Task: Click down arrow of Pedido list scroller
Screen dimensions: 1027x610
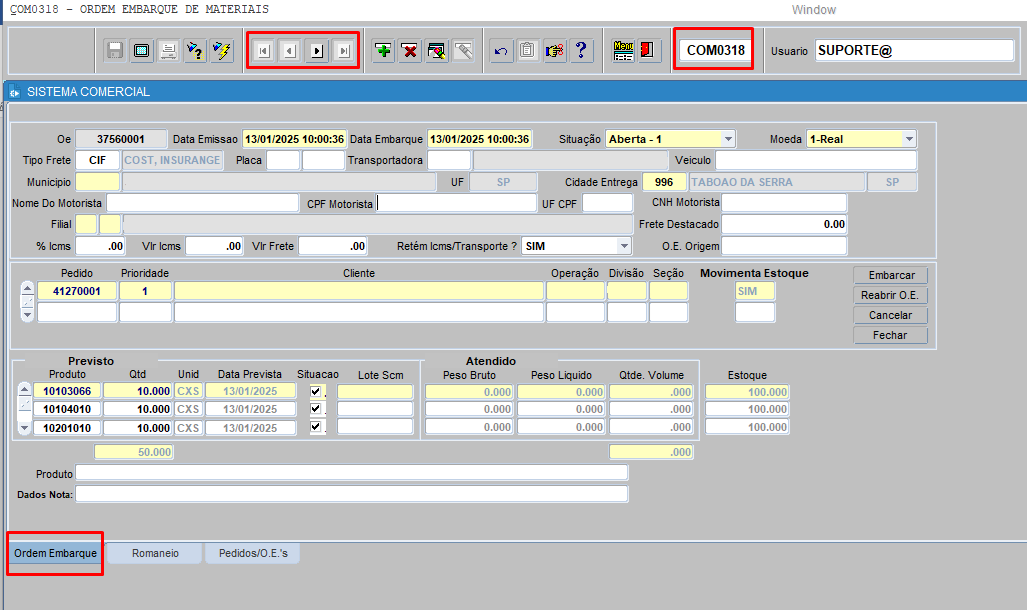Action: pyautogui.click(x=27, y=315)
